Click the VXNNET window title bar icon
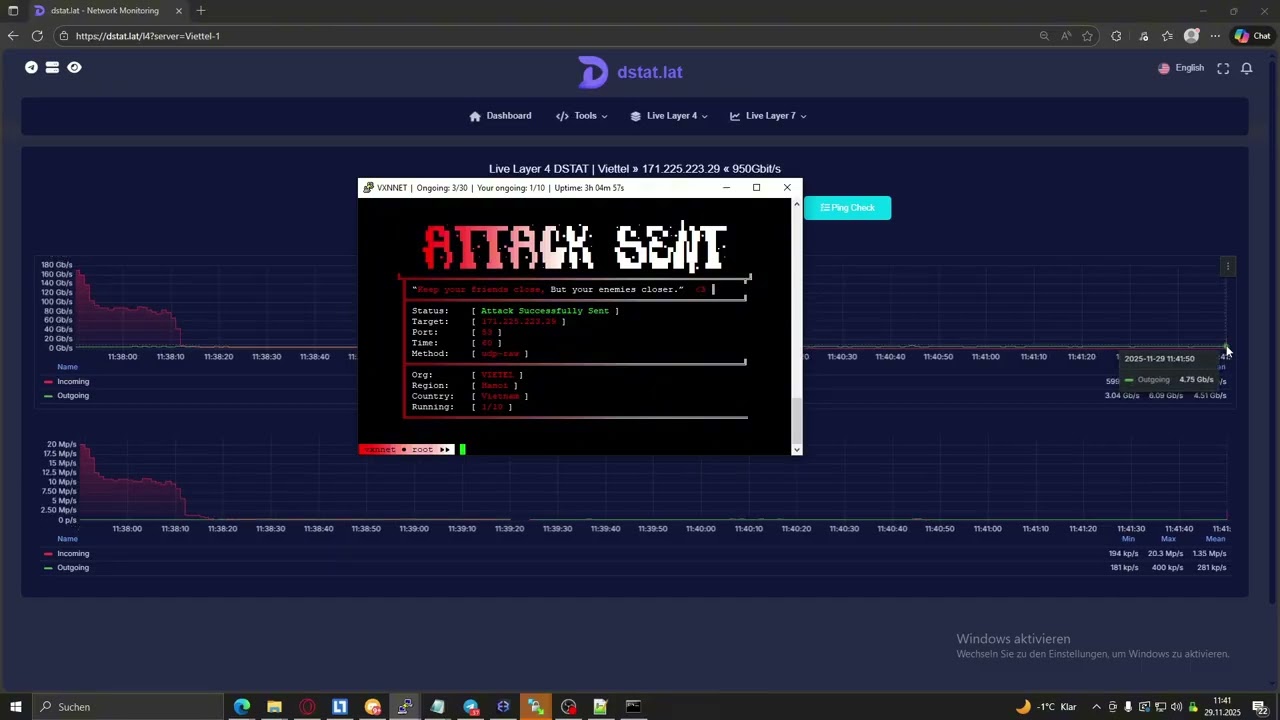Viewport: 1280px width, 720px height. [x=369, y=188]
